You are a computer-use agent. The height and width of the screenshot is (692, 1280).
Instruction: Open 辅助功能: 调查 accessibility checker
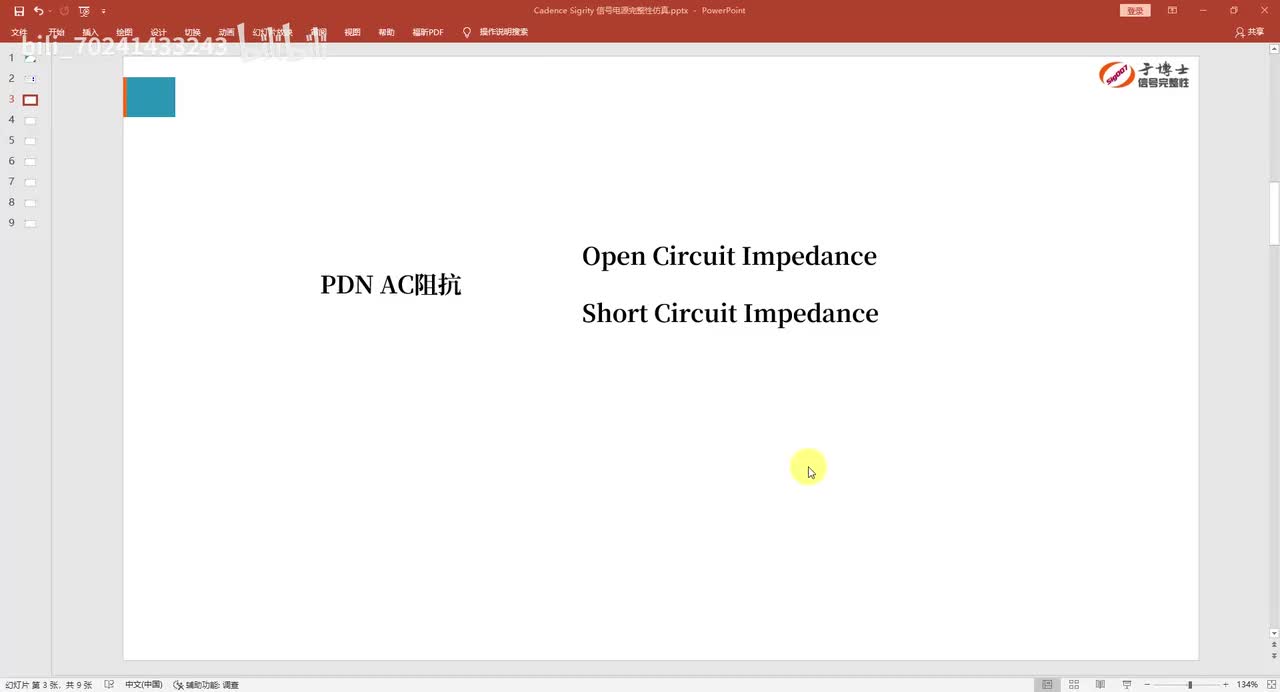coord(206,685)
